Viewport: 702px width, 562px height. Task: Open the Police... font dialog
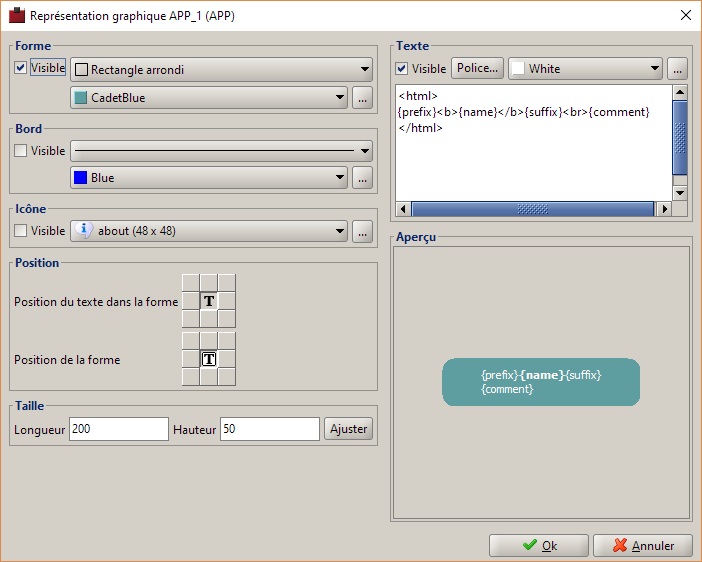pos(477,68)
